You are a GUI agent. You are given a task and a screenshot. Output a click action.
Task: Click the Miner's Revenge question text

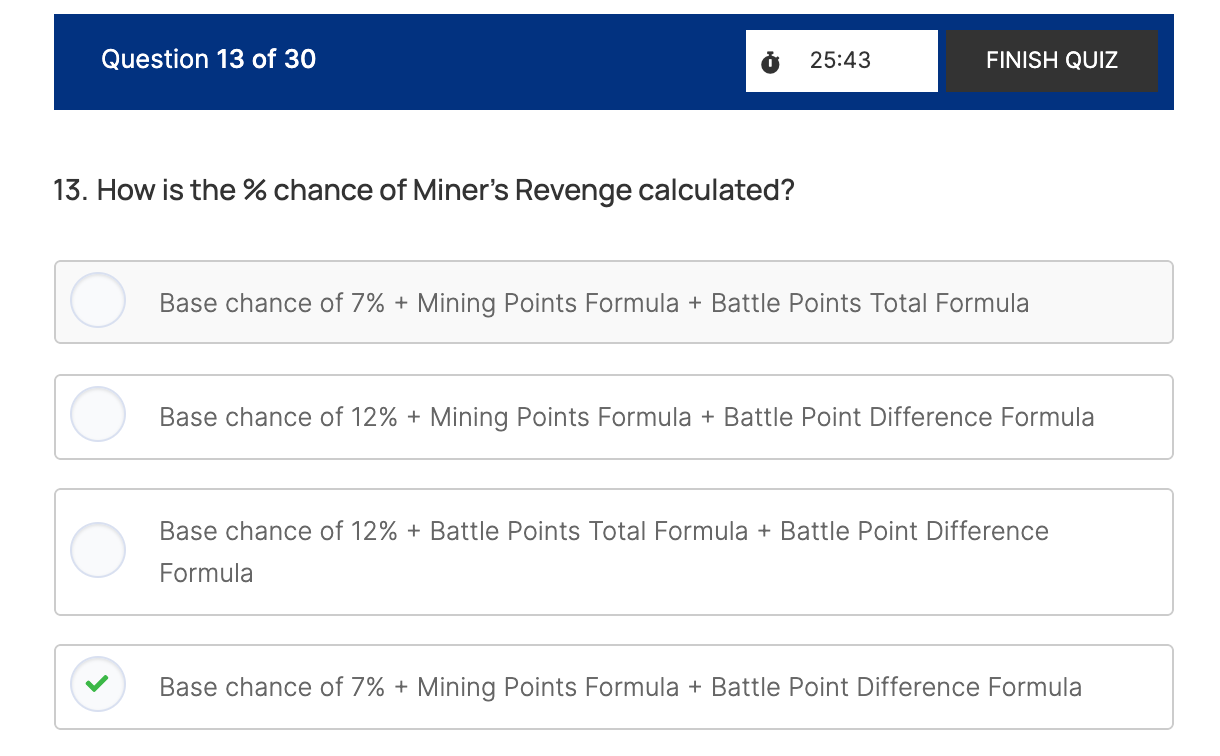coord(445,190)
